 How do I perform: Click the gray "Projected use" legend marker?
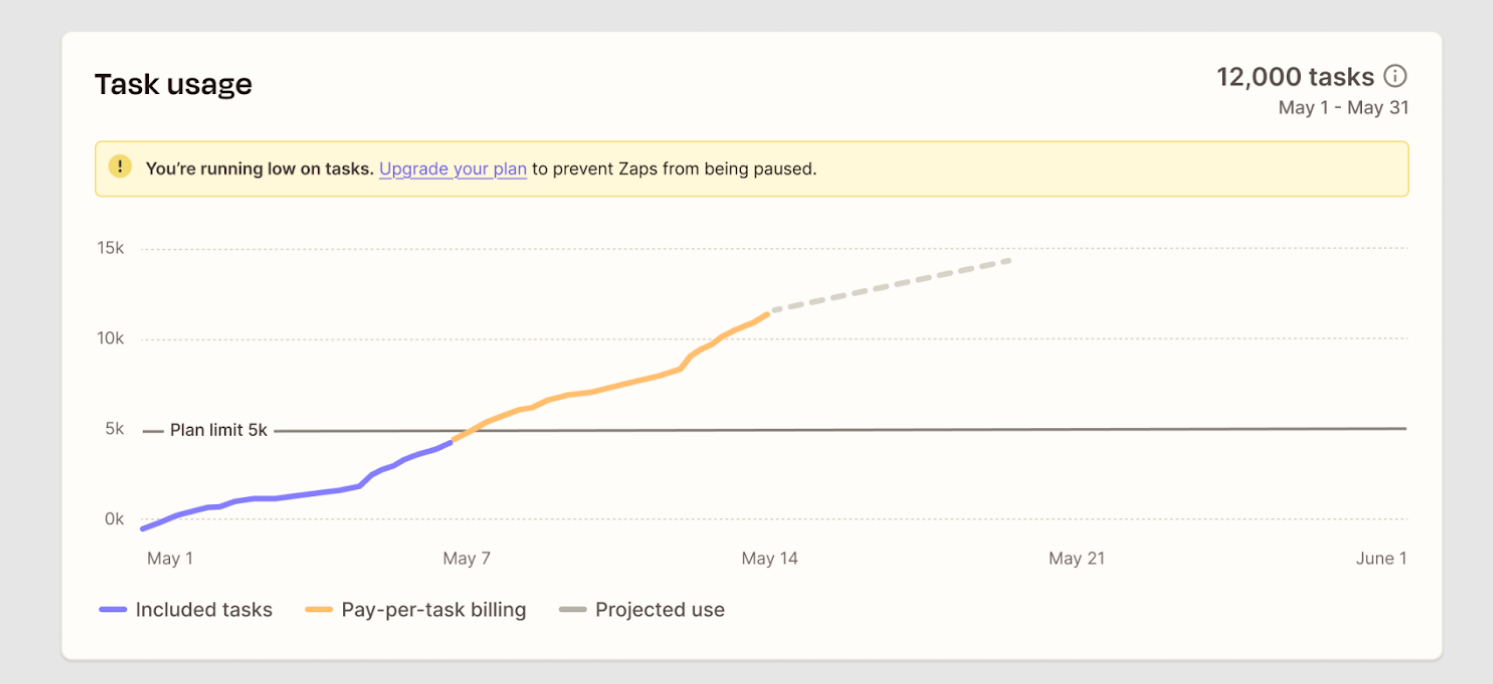(571, 609)
